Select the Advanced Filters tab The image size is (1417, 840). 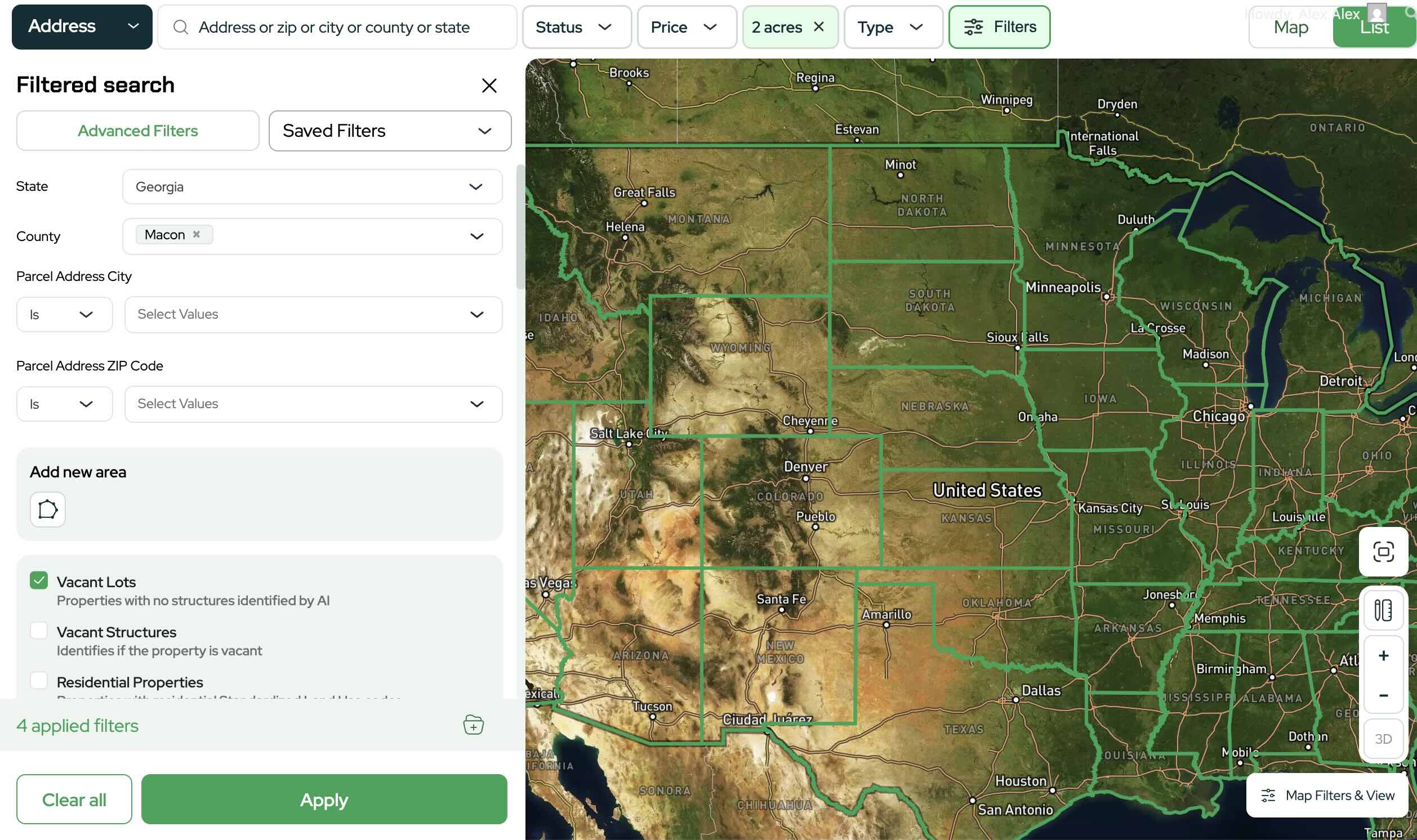[137, 131]
